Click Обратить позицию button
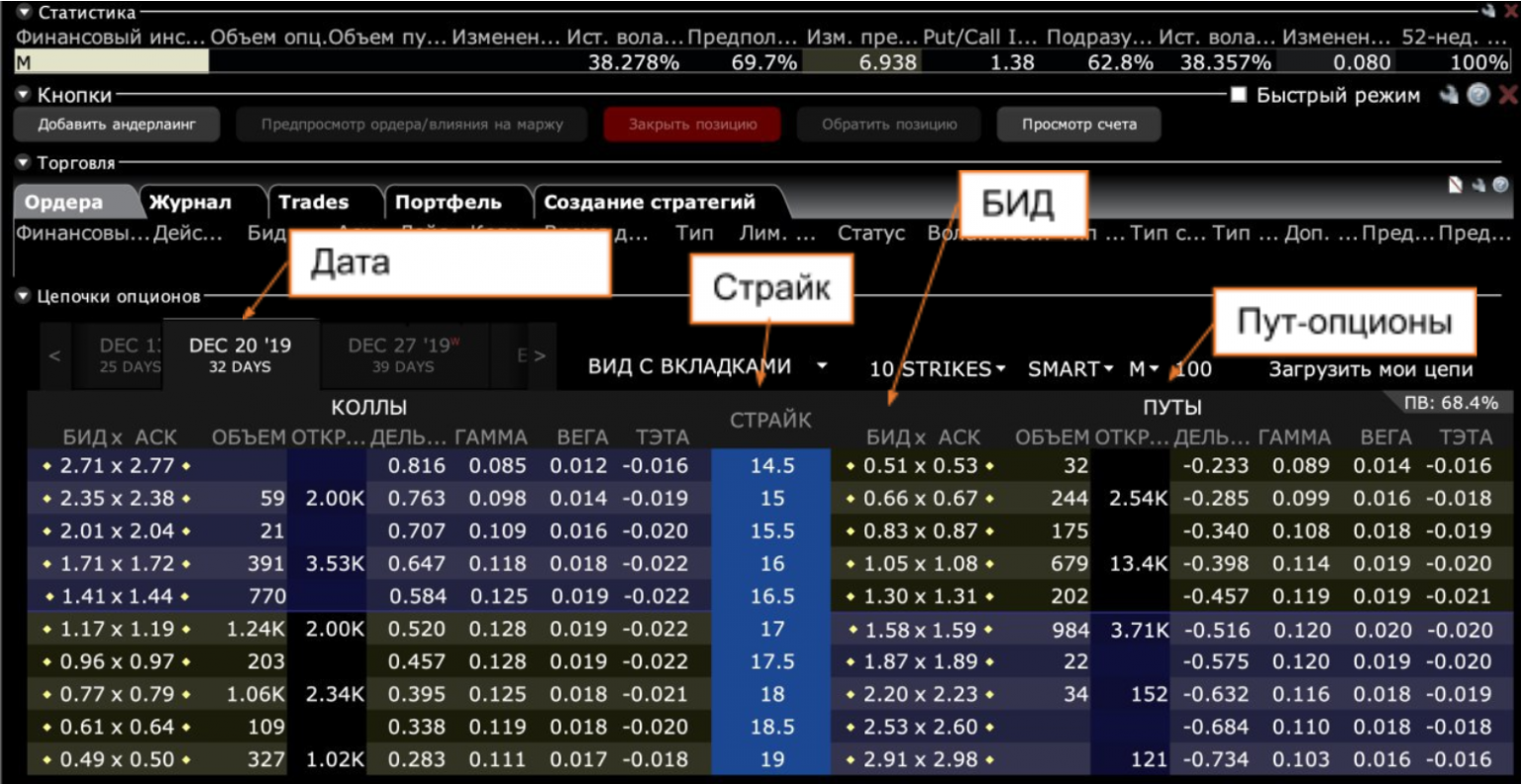 [889, 125]
